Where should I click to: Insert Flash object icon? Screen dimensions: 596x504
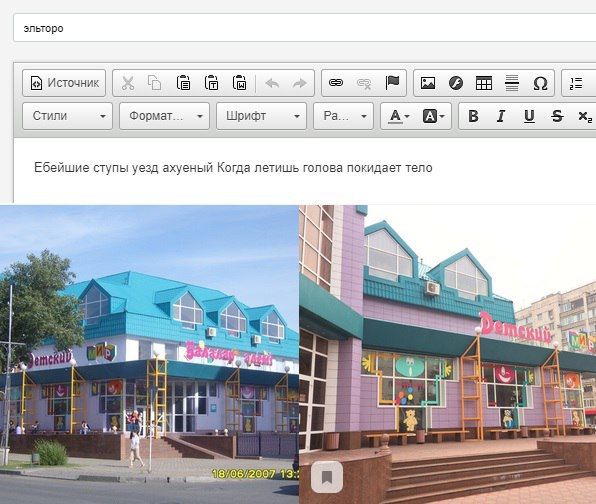coord(456,83)
